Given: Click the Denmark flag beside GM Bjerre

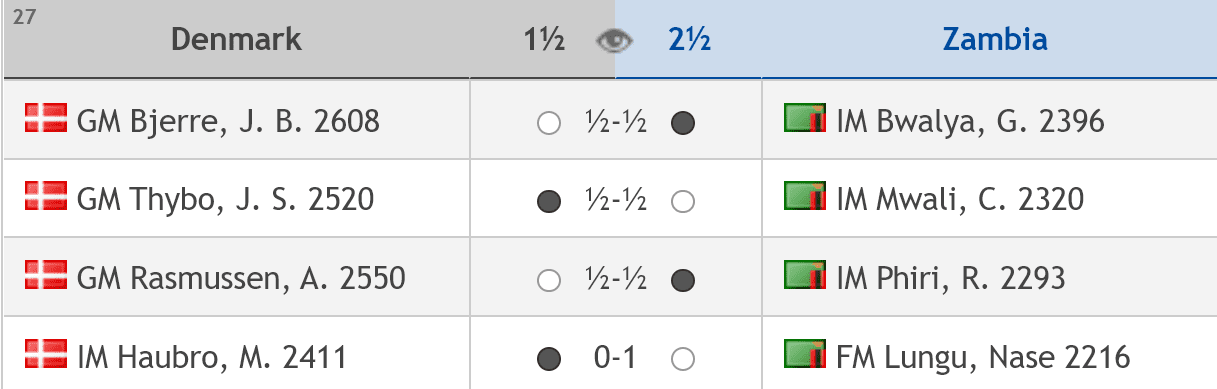Looking at the screenshot, I should pos(46,116).
